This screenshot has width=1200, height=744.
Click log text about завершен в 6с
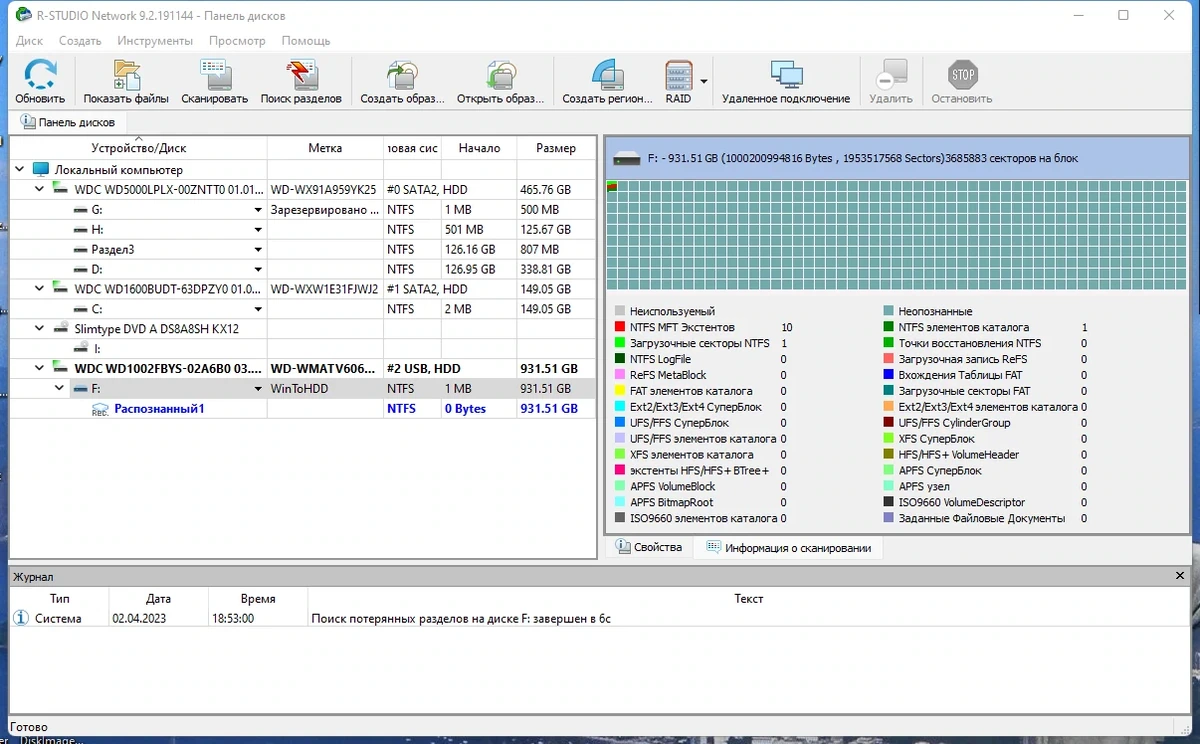click(x=461, y=618)
